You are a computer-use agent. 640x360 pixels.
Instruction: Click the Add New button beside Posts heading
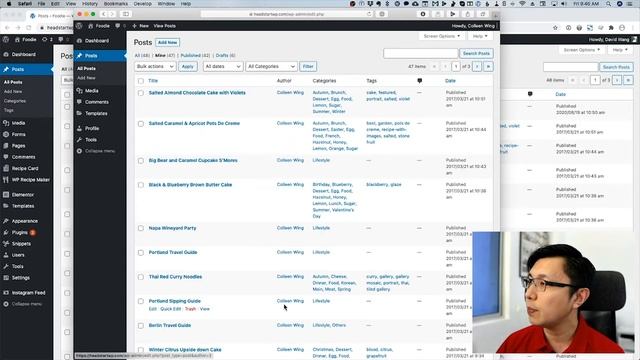[x=167, y=42]
